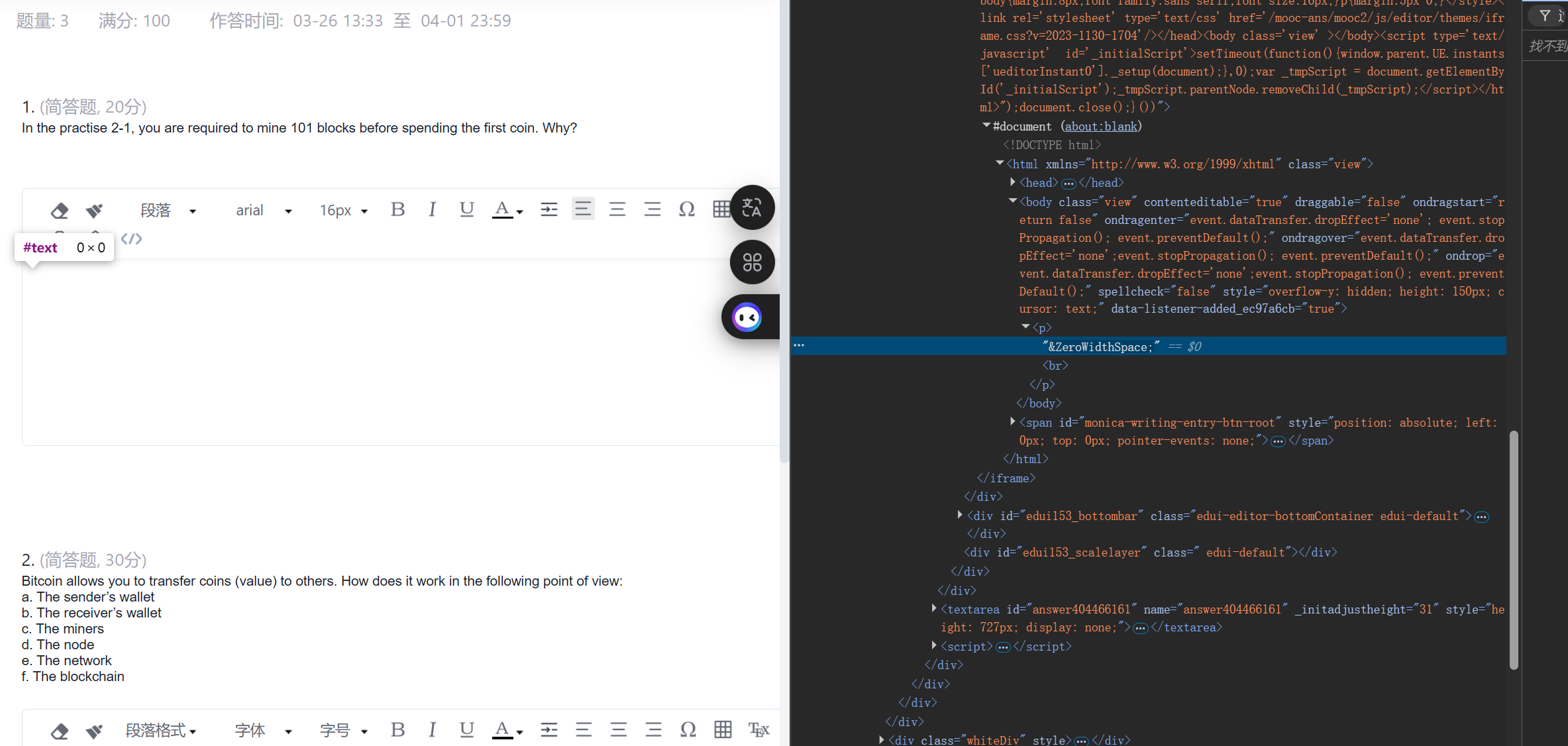Viewport: 1568px width, 746px height.
Task: Click the LaTeX formula icon in second editor
Action: click(x=758, y=730)
